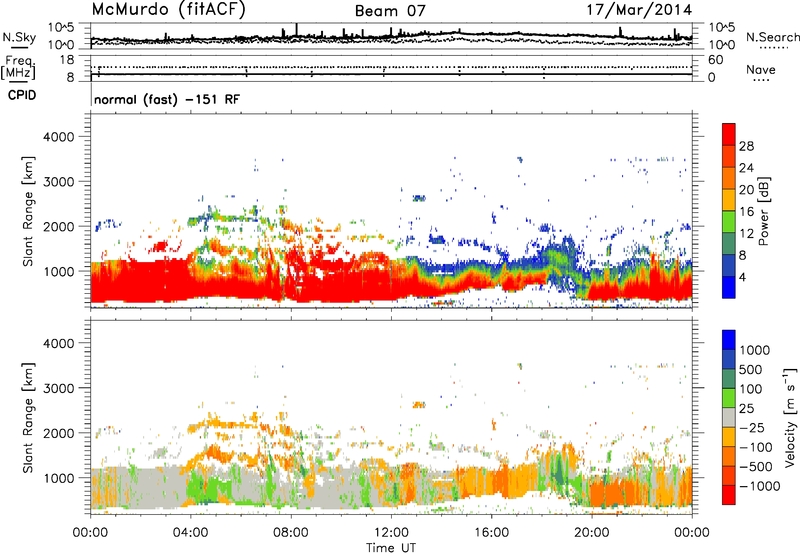The width and height of the screenshot is (800, 554).
Task: Click the '04:00' time axis label
Action: pyautogui.click(x=191, y=533)
